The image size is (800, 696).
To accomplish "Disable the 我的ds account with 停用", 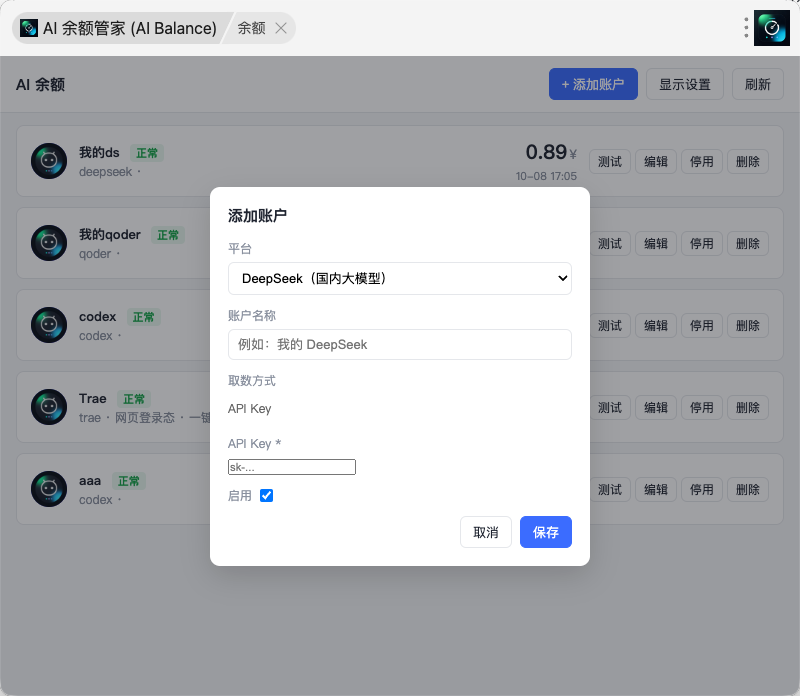I will [x=702, y=162].
